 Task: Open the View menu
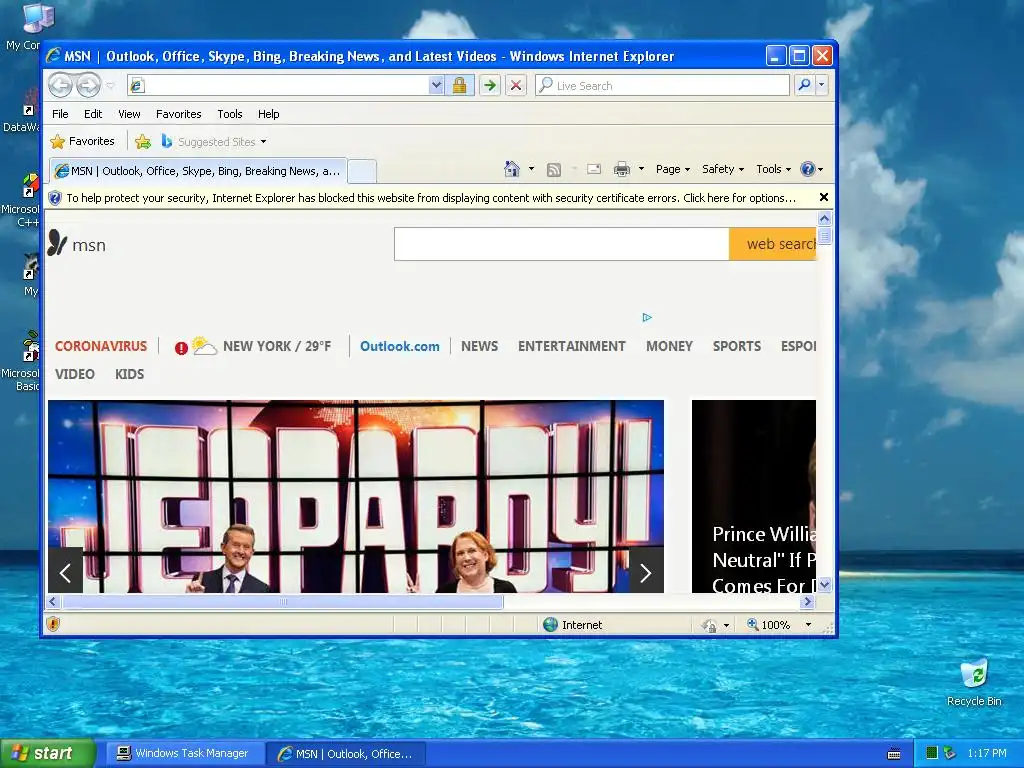click(x=129, y=114)
